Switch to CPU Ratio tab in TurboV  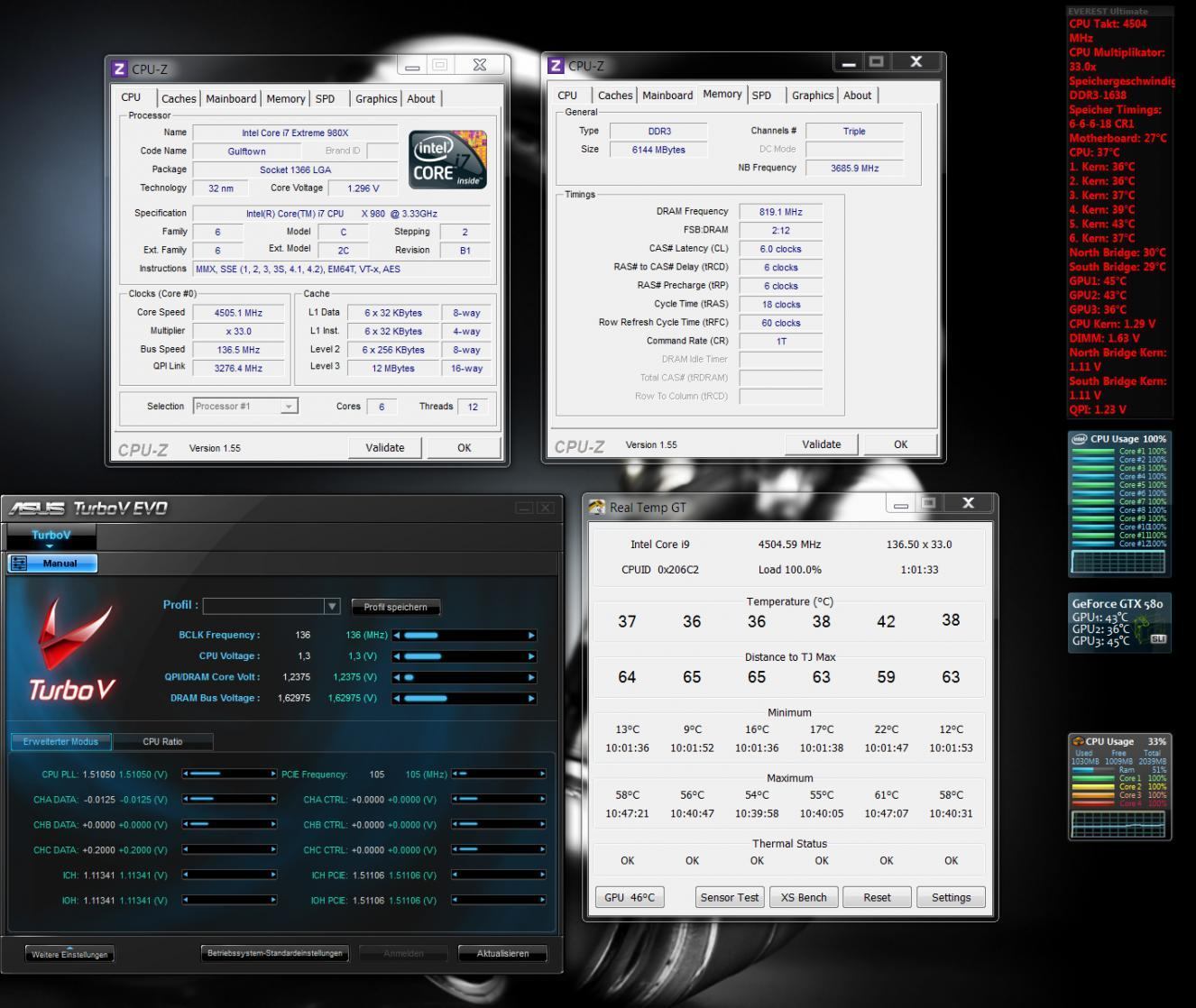(x=162, y=742)
